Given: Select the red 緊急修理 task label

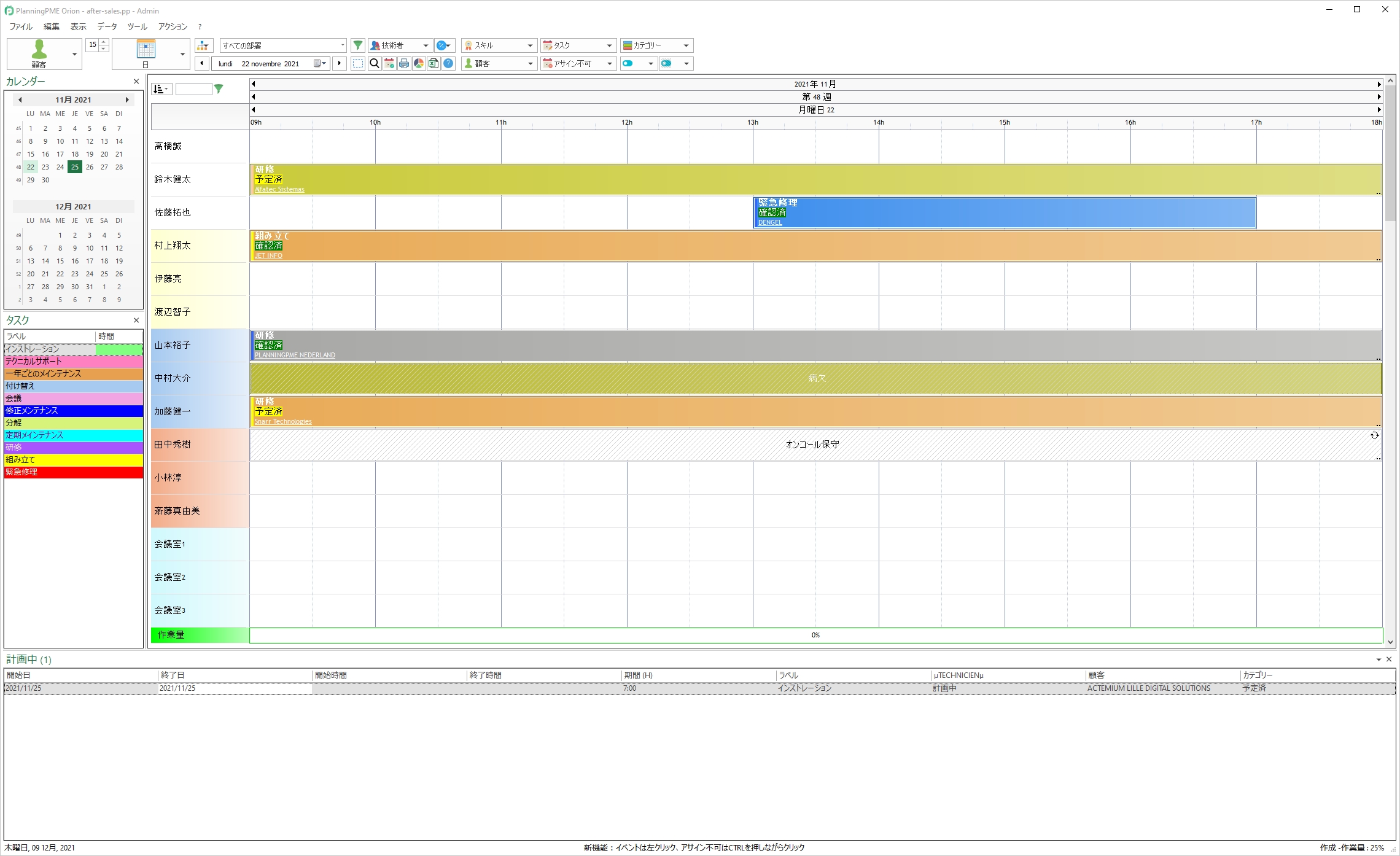Looking at the screenshot, I should point(74,472).
